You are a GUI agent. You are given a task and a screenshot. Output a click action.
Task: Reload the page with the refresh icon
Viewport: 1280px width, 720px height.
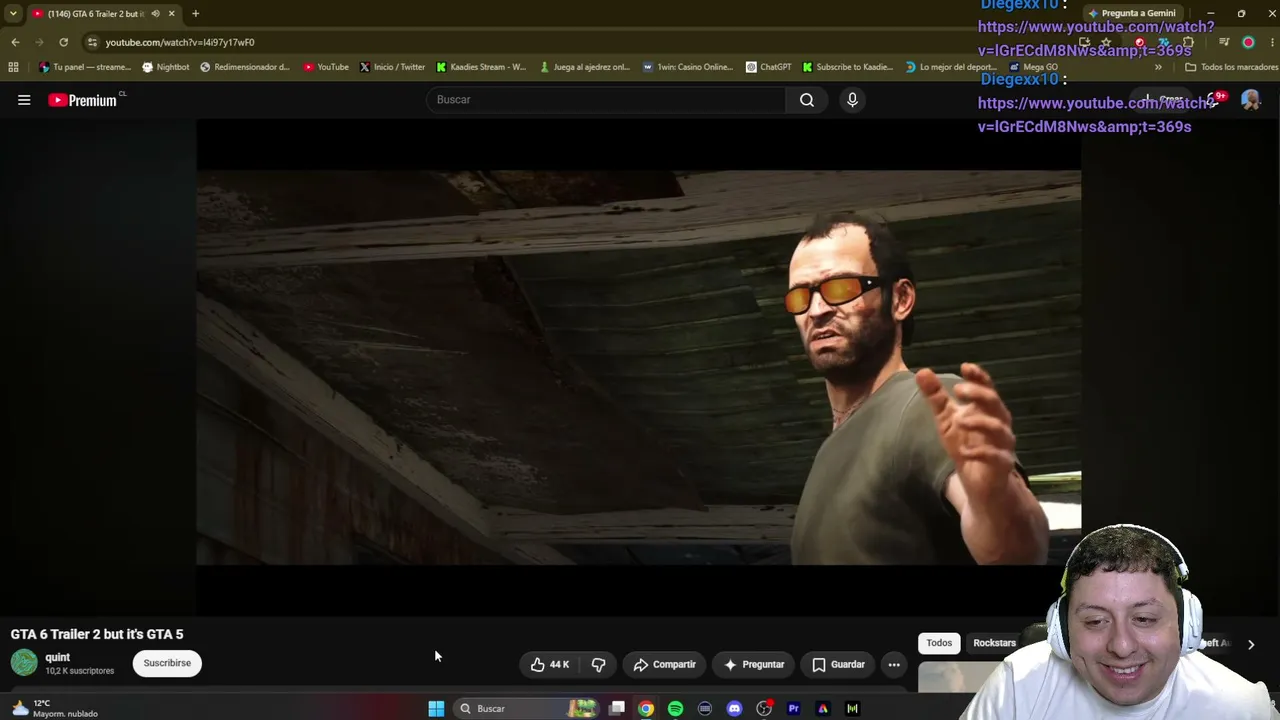point(63,42)
